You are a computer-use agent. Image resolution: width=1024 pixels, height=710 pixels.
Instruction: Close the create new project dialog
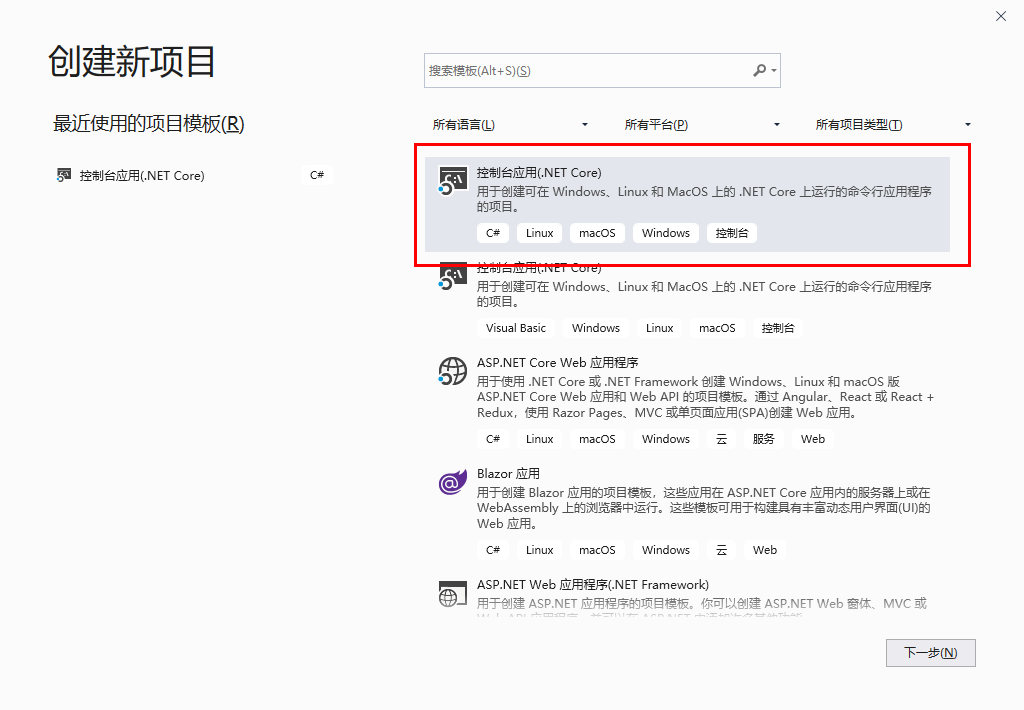coord(1000,16)
